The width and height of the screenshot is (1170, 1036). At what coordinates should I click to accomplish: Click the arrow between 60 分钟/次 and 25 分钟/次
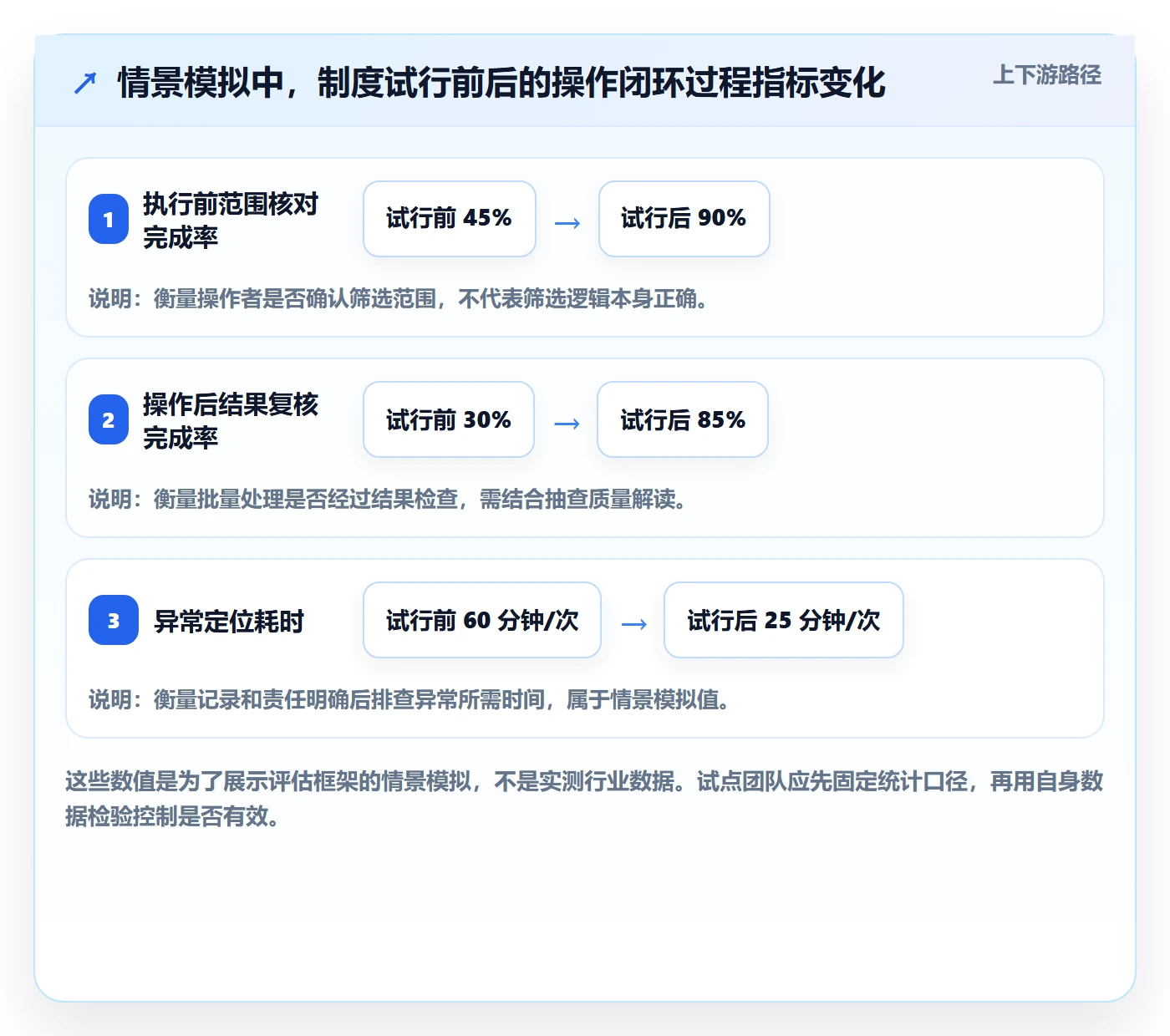pos(634,624)
